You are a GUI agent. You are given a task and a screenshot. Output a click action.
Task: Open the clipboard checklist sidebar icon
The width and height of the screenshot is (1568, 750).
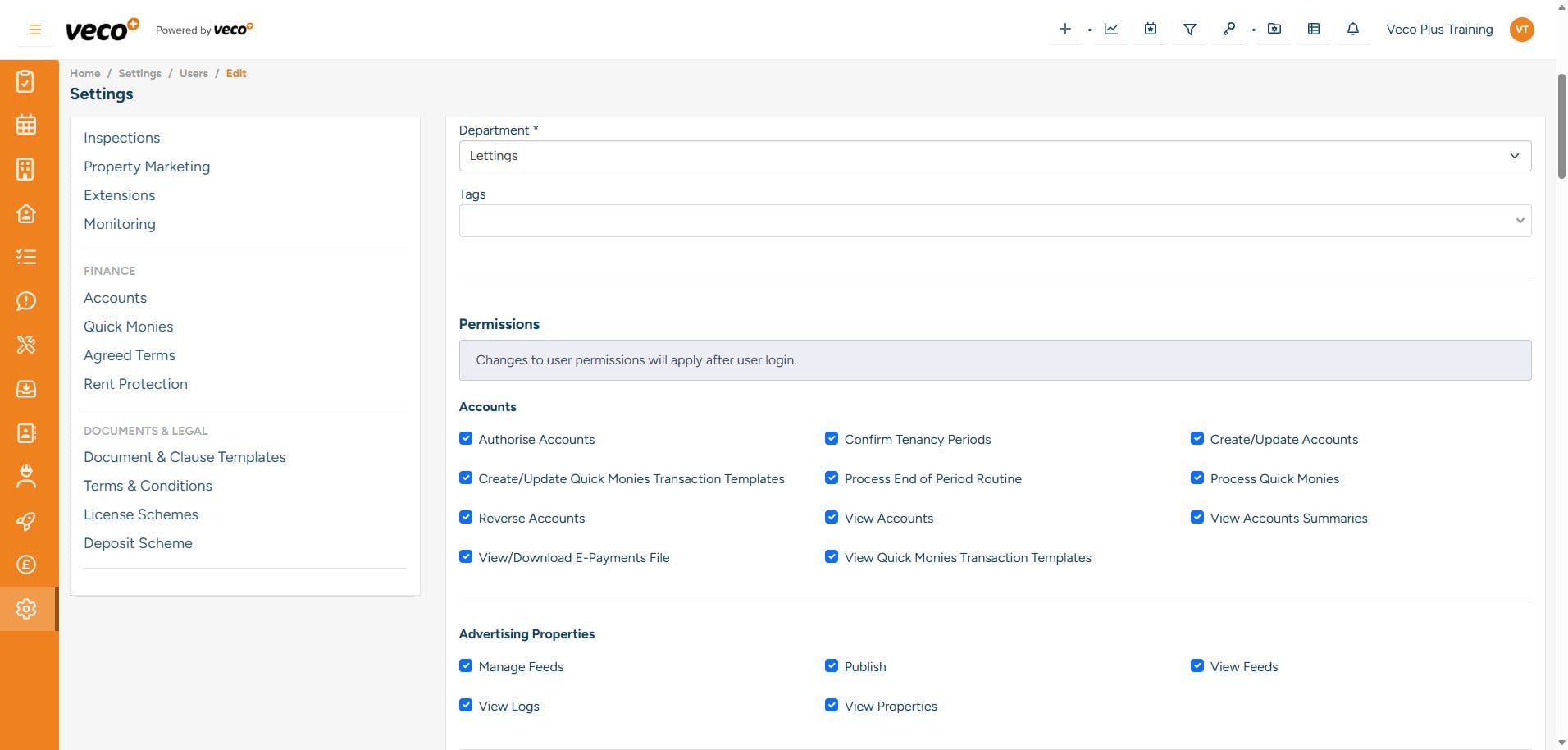pyautogui.click(x=26, y=81)
